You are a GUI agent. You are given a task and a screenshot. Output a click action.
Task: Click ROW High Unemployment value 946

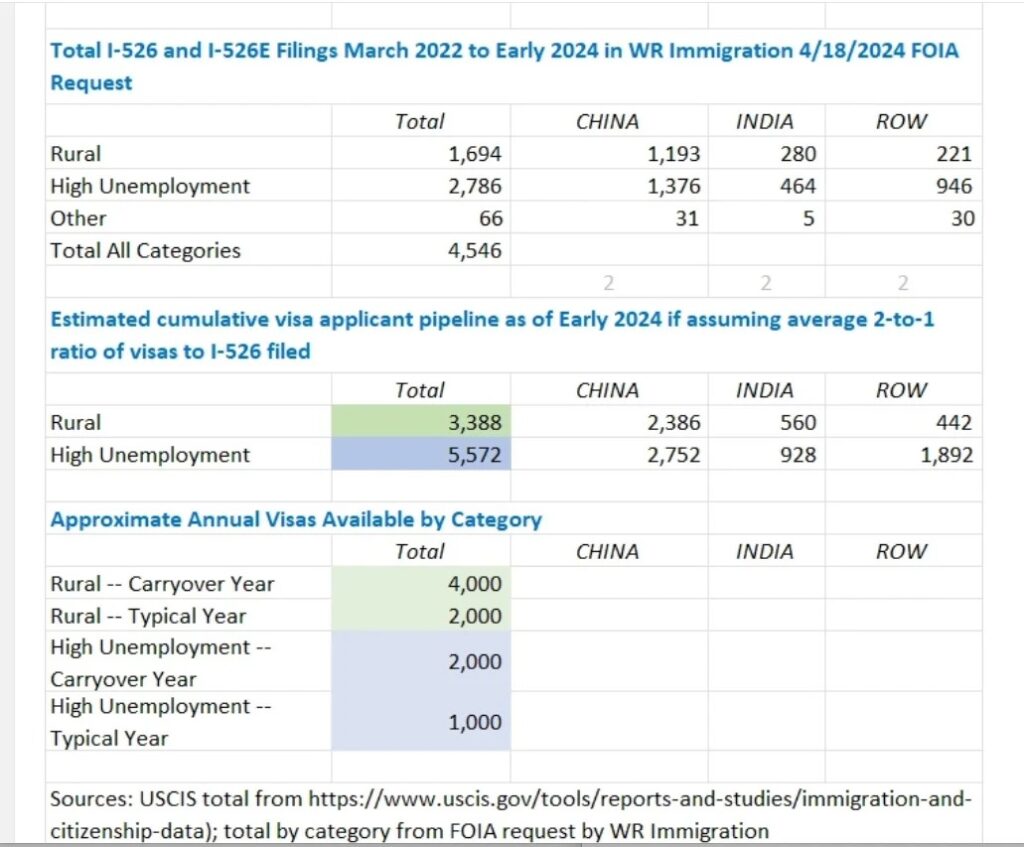pos(954,186)
